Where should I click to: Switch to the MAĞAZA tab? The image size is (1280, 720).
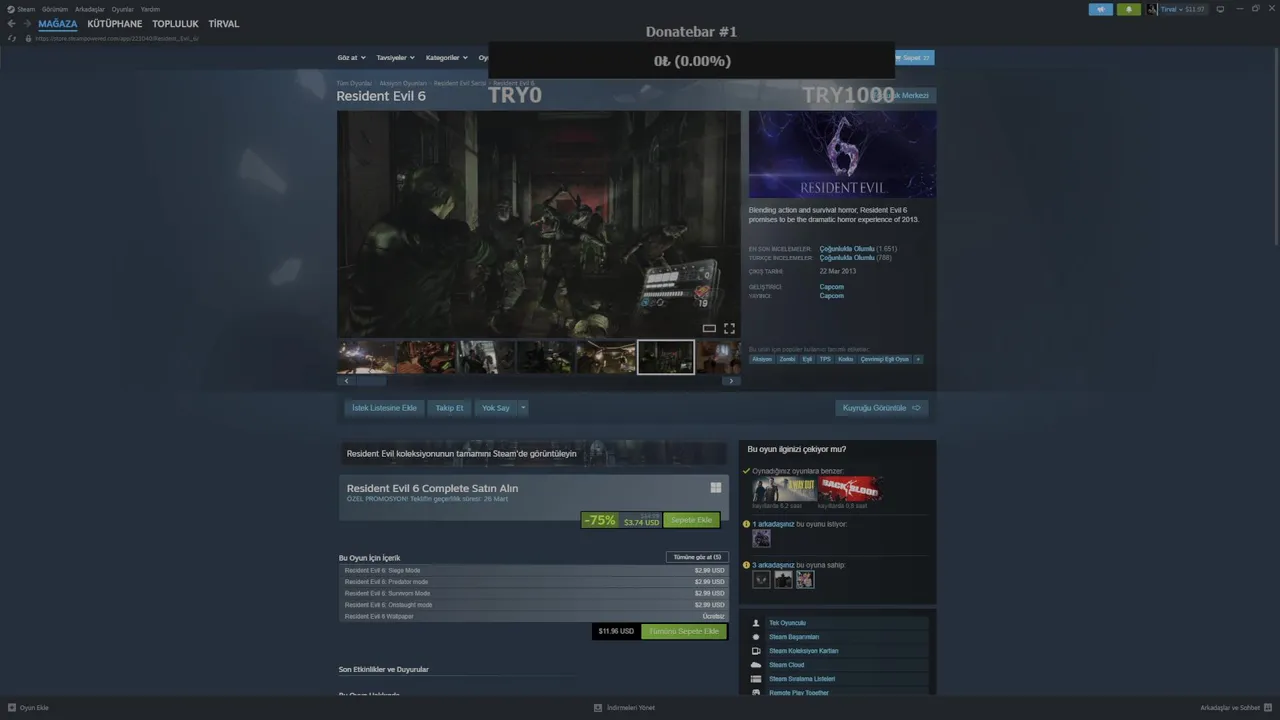point(58,24)
